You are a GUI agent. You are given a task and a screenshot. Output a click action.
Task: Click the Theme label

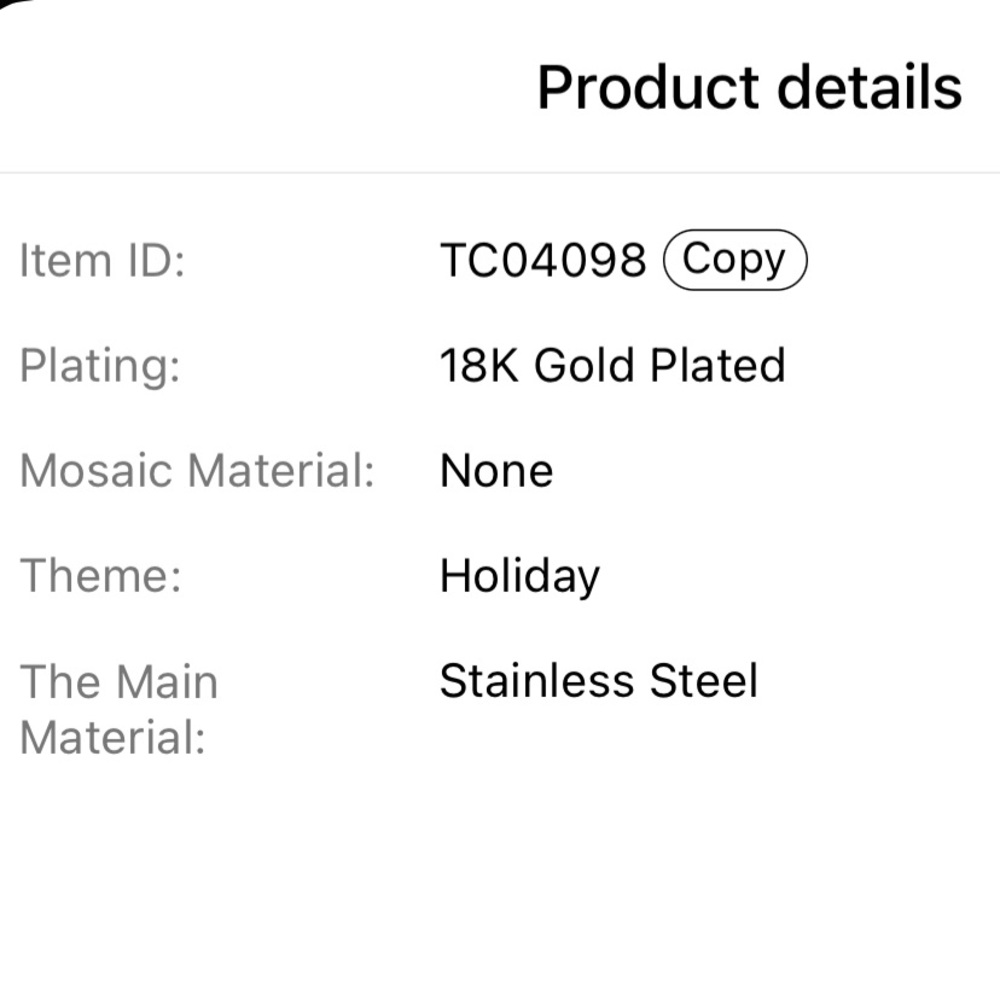(101, 575)
